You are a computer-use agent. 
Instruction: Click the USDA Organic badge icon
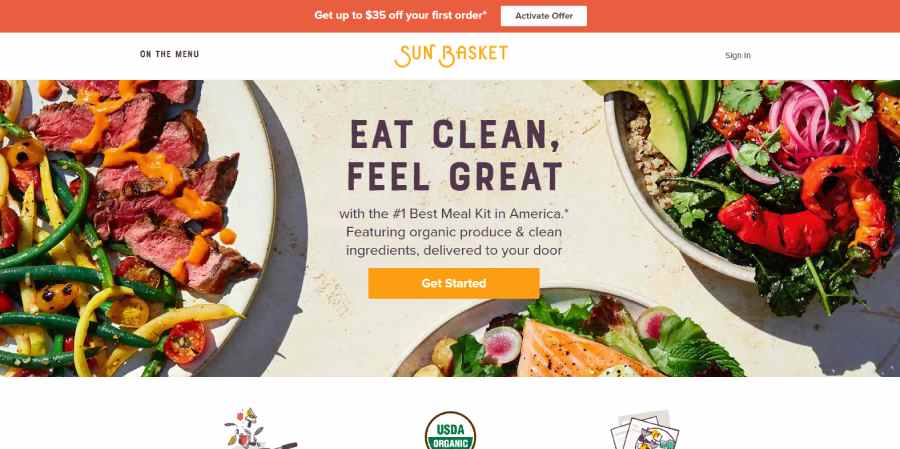pyautogui.click(x=450, y=431)
